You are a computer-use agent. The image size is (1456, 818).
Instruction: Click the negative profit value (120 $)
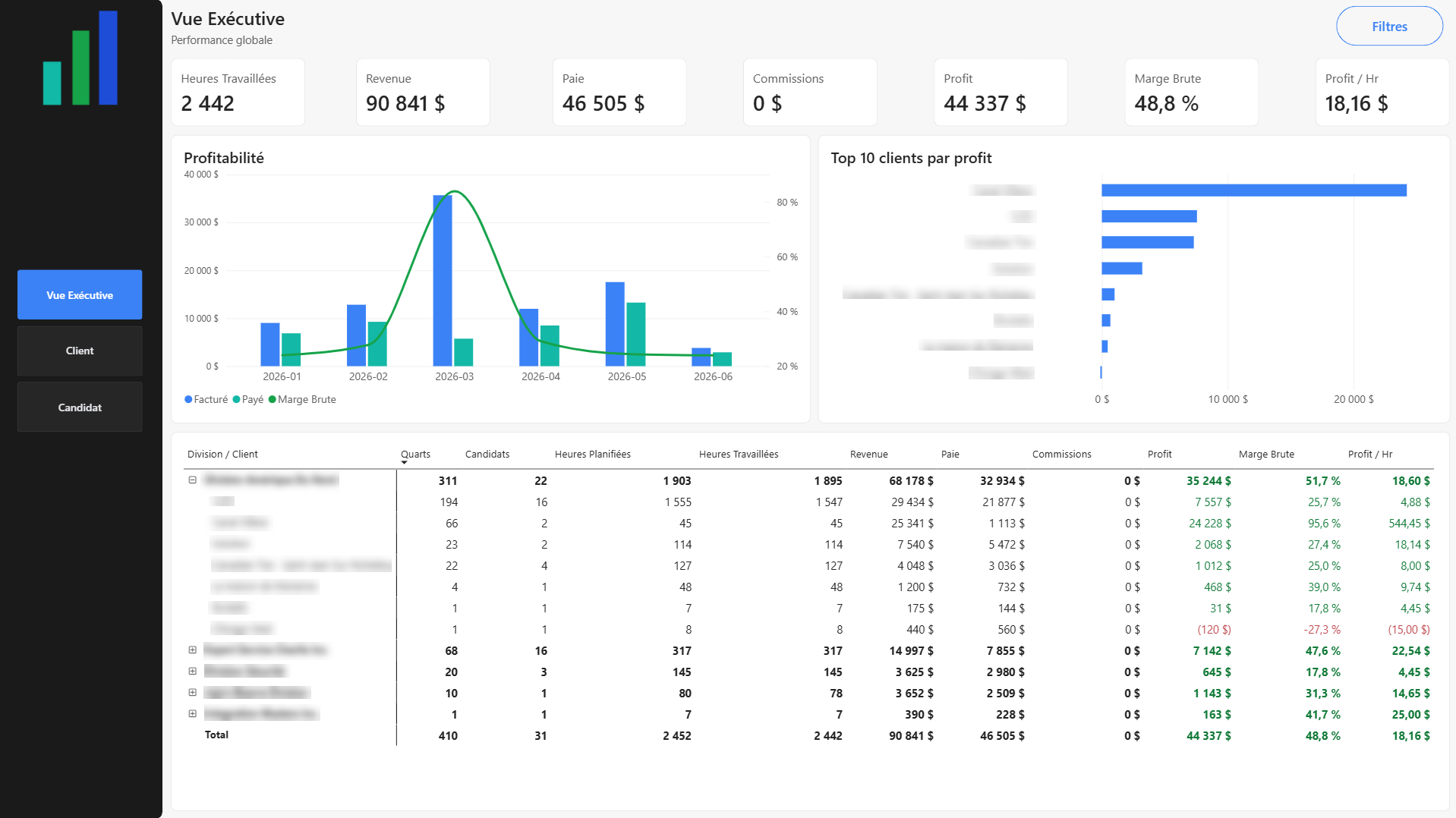pyautogui.click(x=1215, y=630)
